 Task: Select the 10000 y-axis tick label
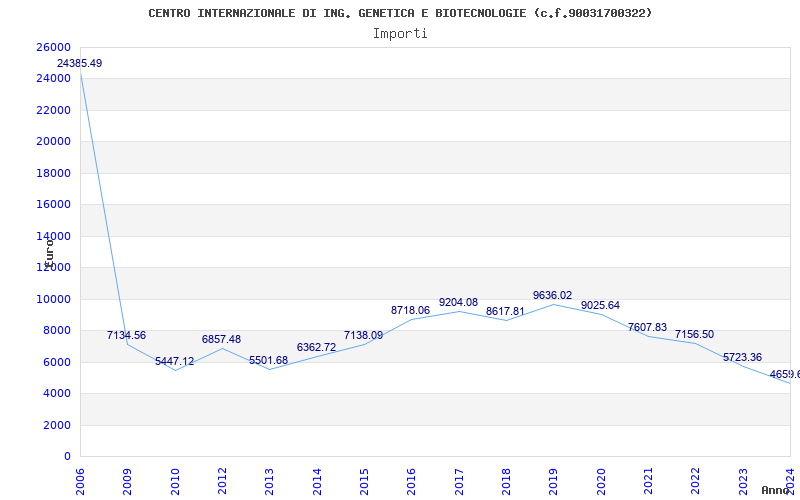coord(53,299)
